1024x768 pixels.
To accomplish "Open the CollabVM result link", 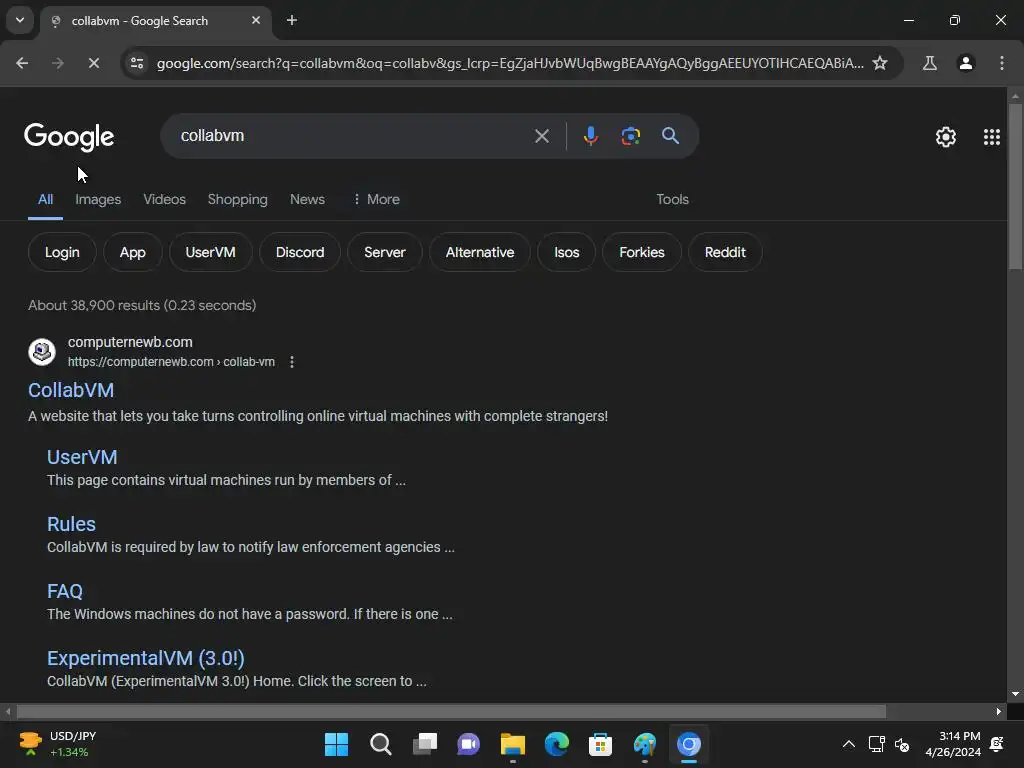I will [71, 390].
